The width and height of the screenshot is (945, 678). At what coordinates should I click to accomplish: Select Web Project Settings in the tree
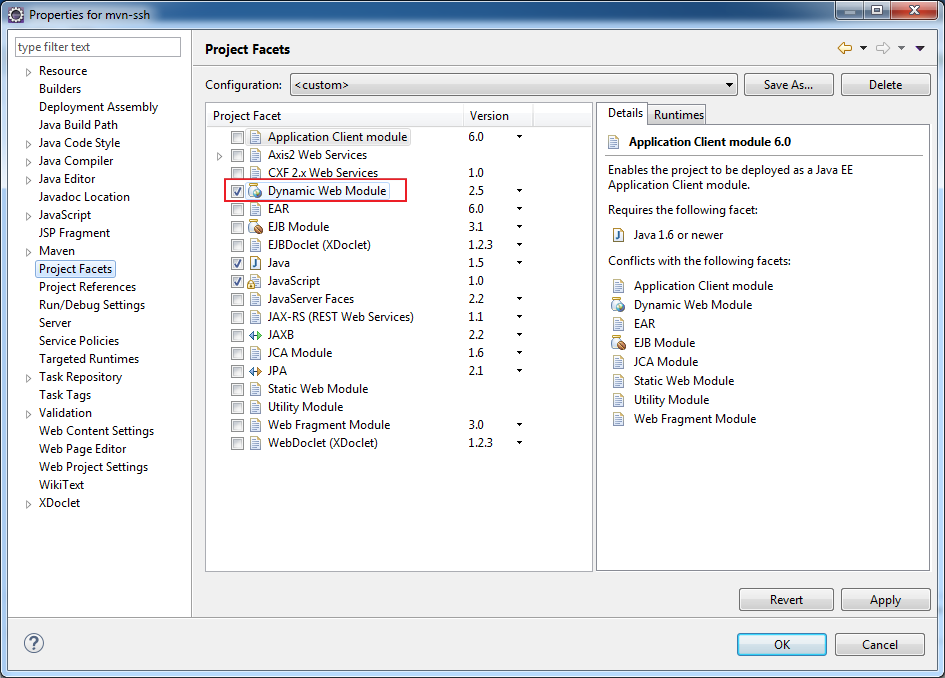[93, 466]
